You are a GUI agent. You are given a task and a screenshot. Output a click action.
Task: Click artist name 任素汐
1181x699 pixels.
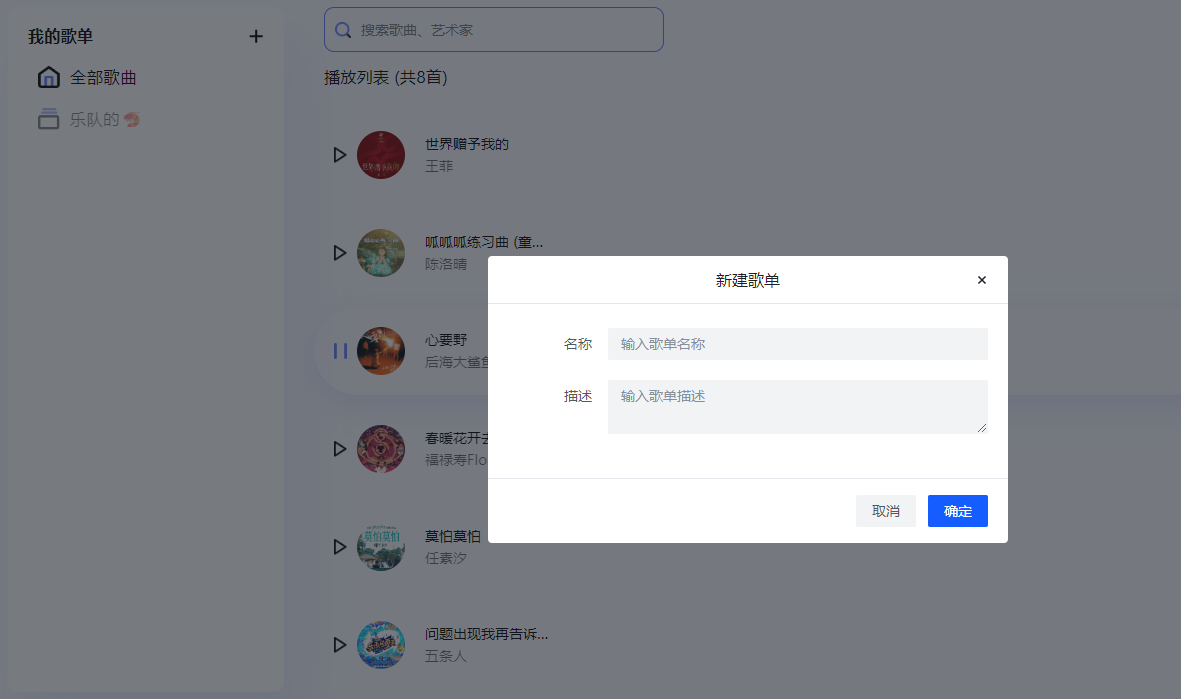(446, 558)
